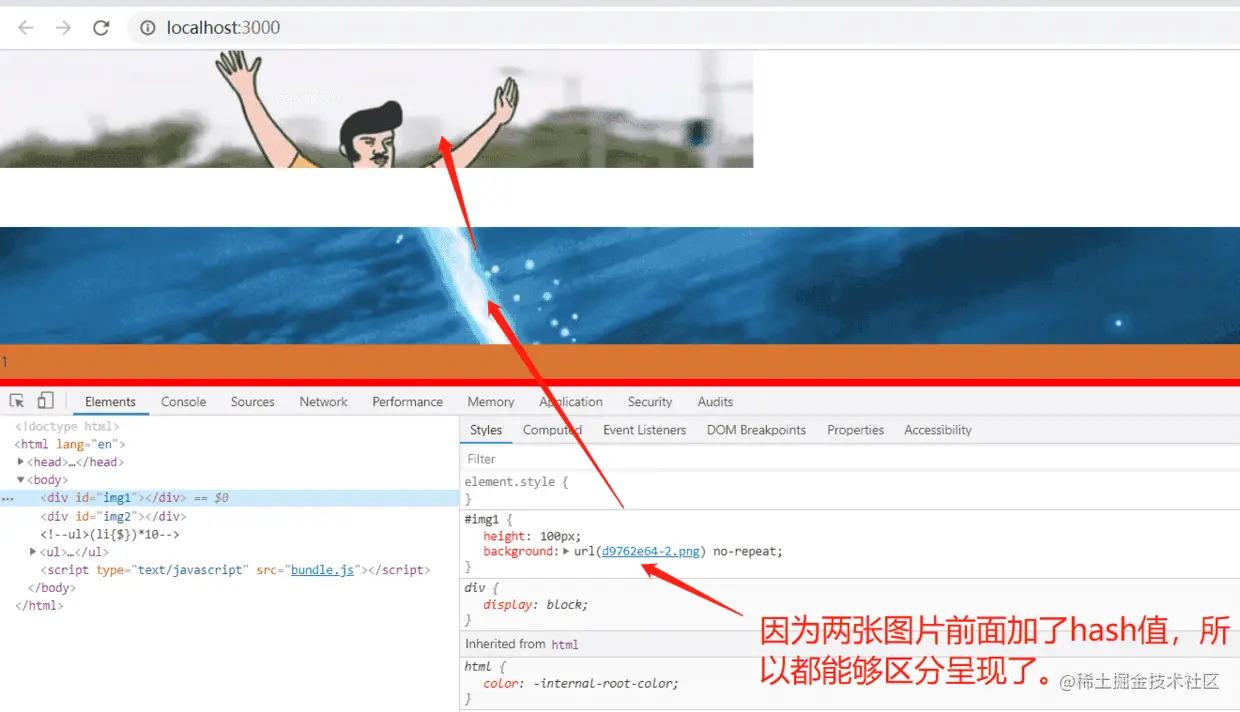Click the blue ocean background image
1240x712 pixels.
[x=620, y=286]
